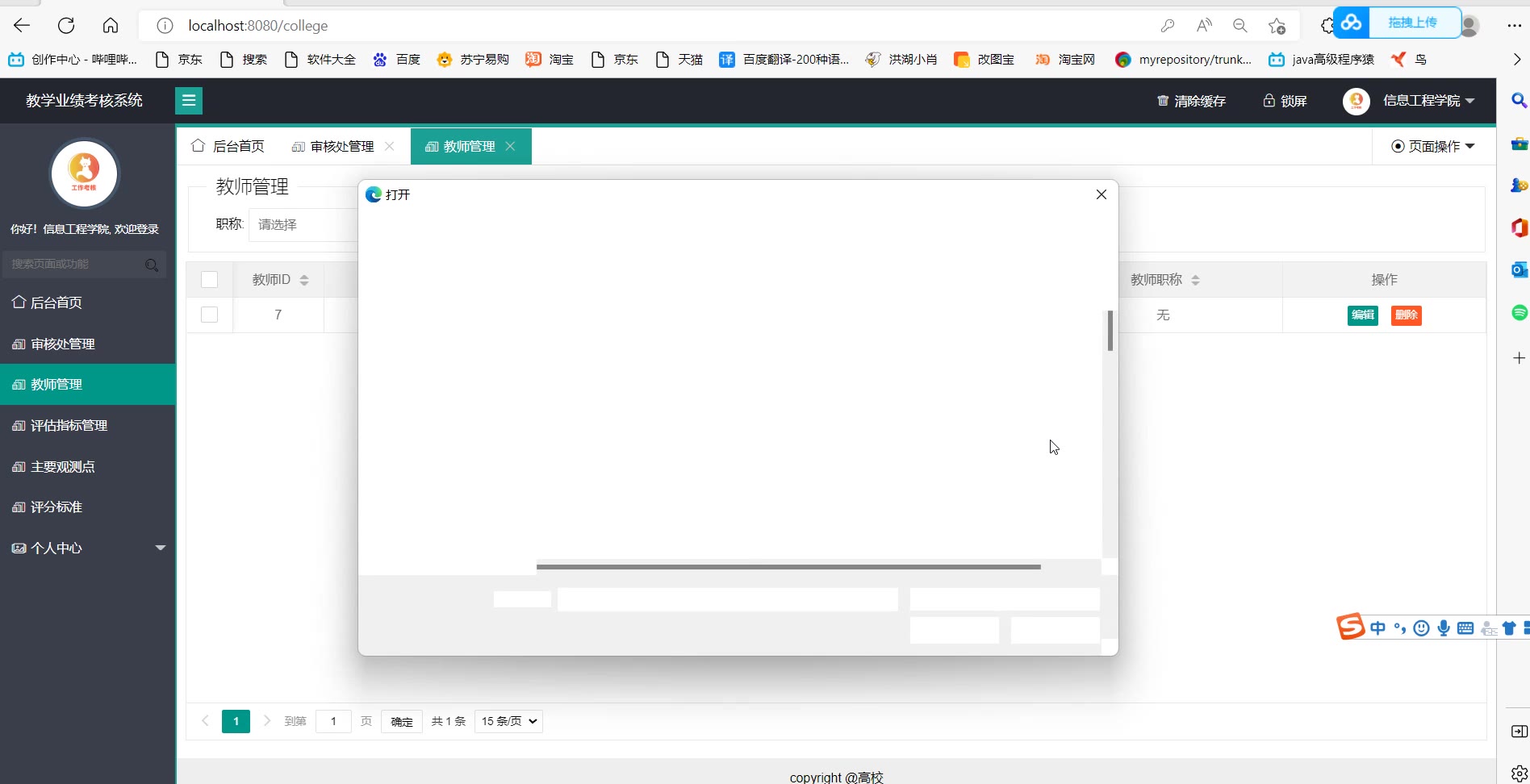
Task: Click the zoom out magnifier icon
Action: coord(1240,26)
